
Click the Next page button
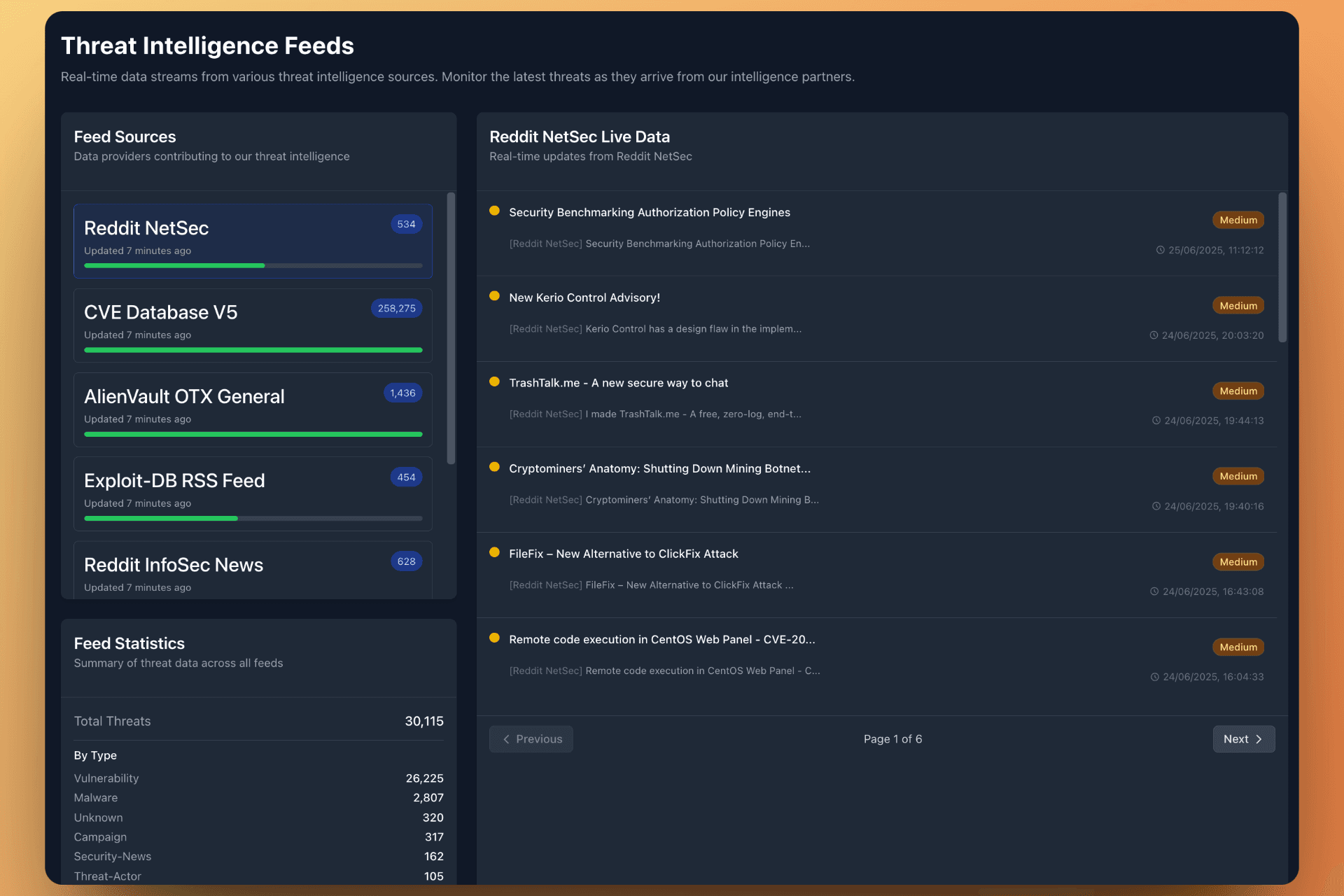pos(1242,738)
